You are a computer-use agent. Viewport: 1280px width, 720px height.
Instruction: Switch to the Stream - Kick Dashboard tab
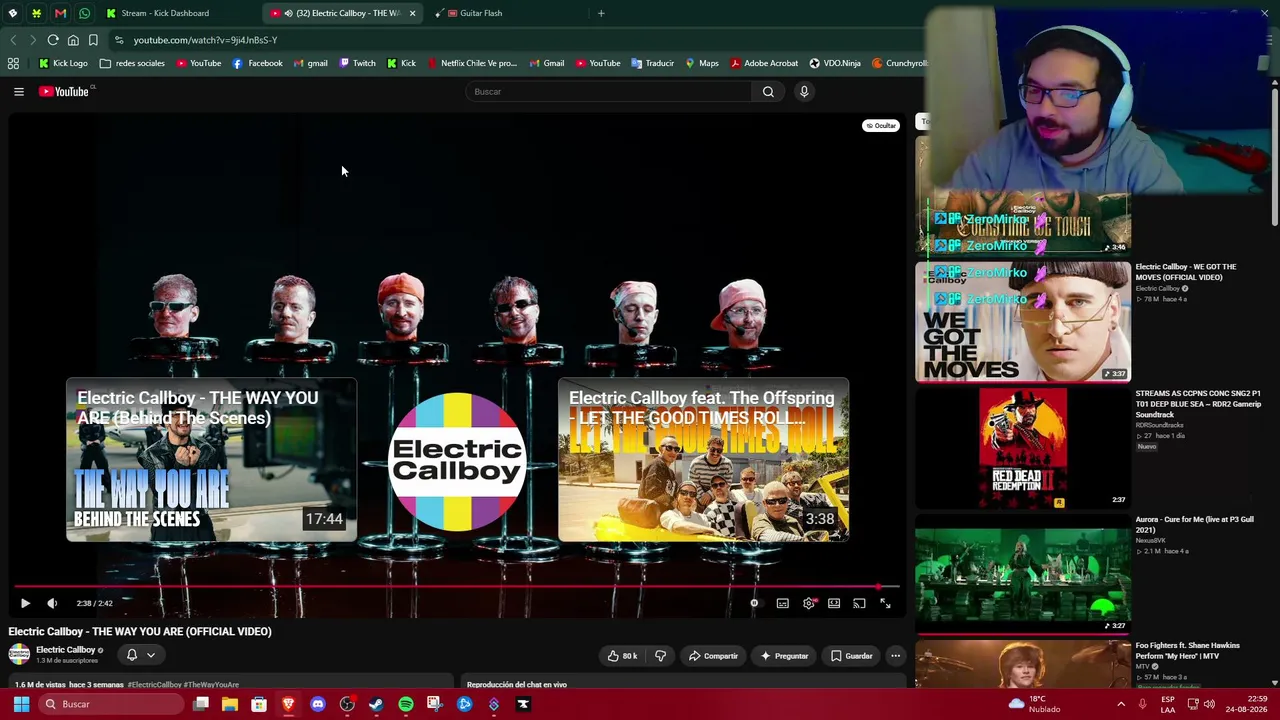[x=165, y=13]
